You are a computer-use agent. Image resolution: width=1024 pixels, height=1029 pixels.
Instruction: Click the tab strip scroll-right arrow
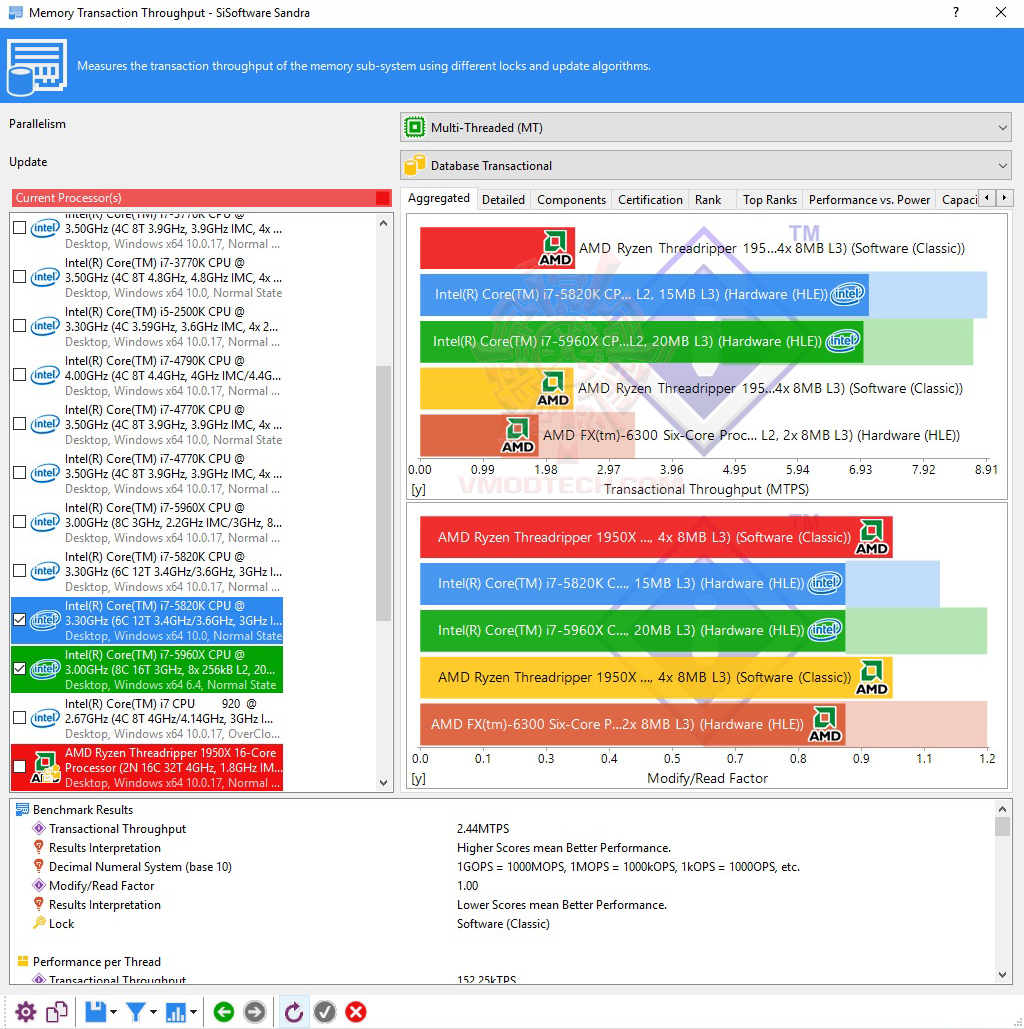(x=1004, y=198)
